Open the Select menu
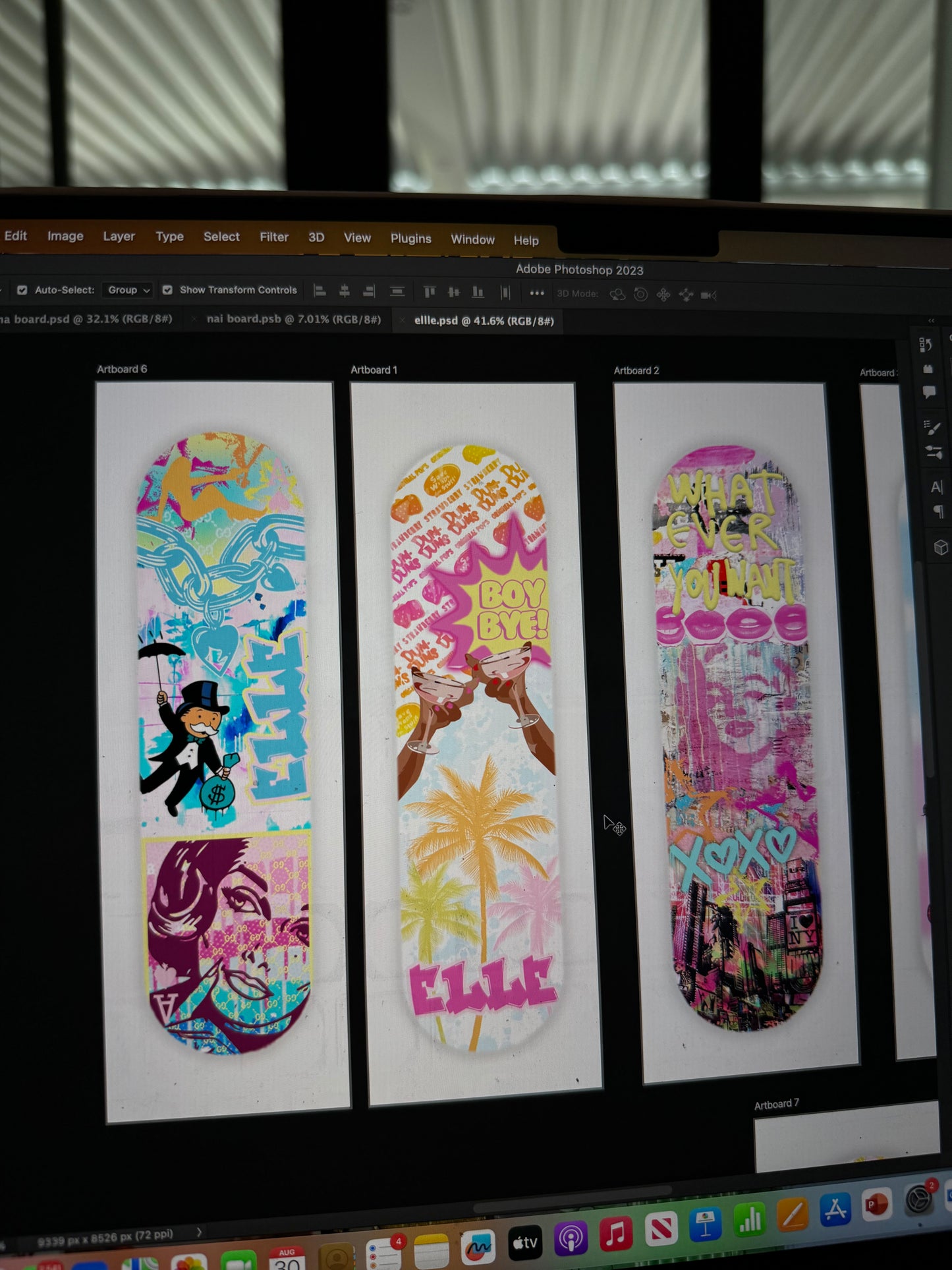952x1270 pixels. pyautogui.click(x=221, y=237)
